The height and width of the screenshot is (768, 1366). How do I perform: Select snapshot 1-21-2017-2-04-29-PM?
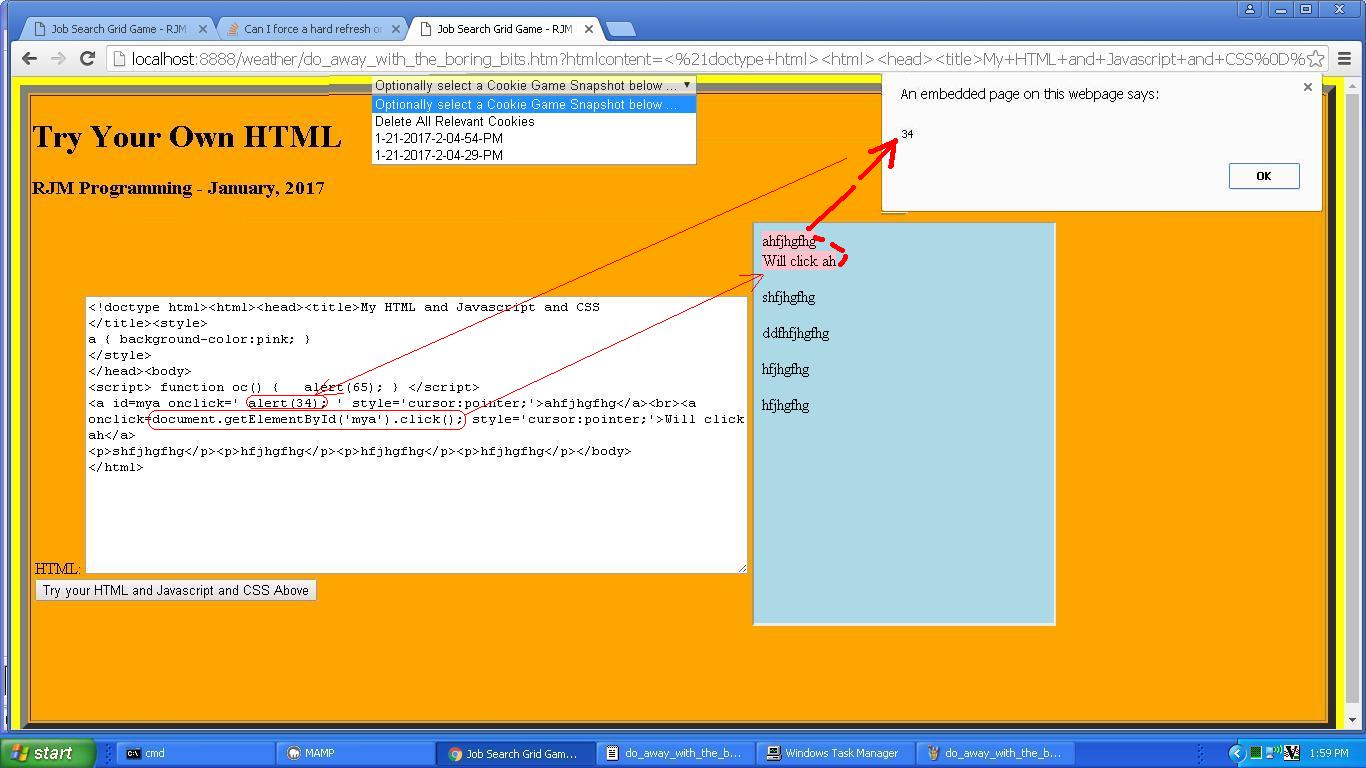pos(533,155)
